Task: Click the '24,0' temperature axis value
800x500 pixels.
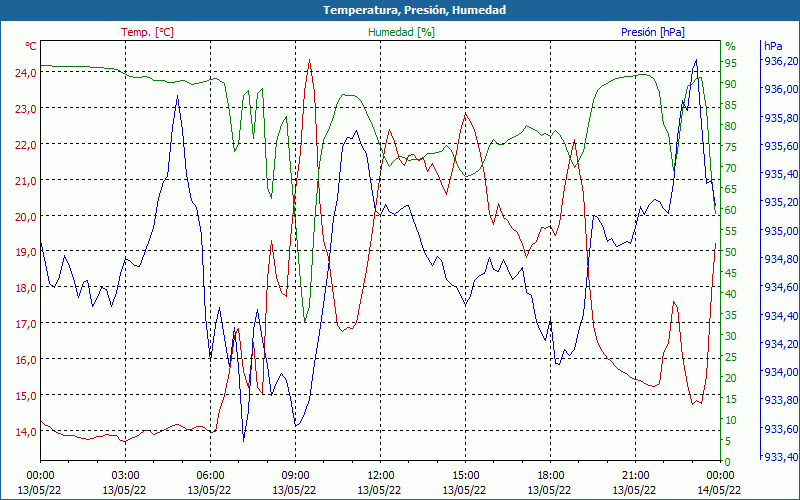Action: pyautogui.click(x=26, y=72)
